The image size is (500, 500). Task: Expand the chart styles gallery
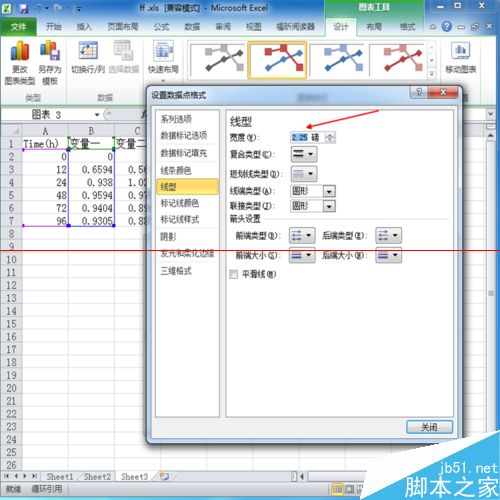pyautogui.click(x=432, y=74)
